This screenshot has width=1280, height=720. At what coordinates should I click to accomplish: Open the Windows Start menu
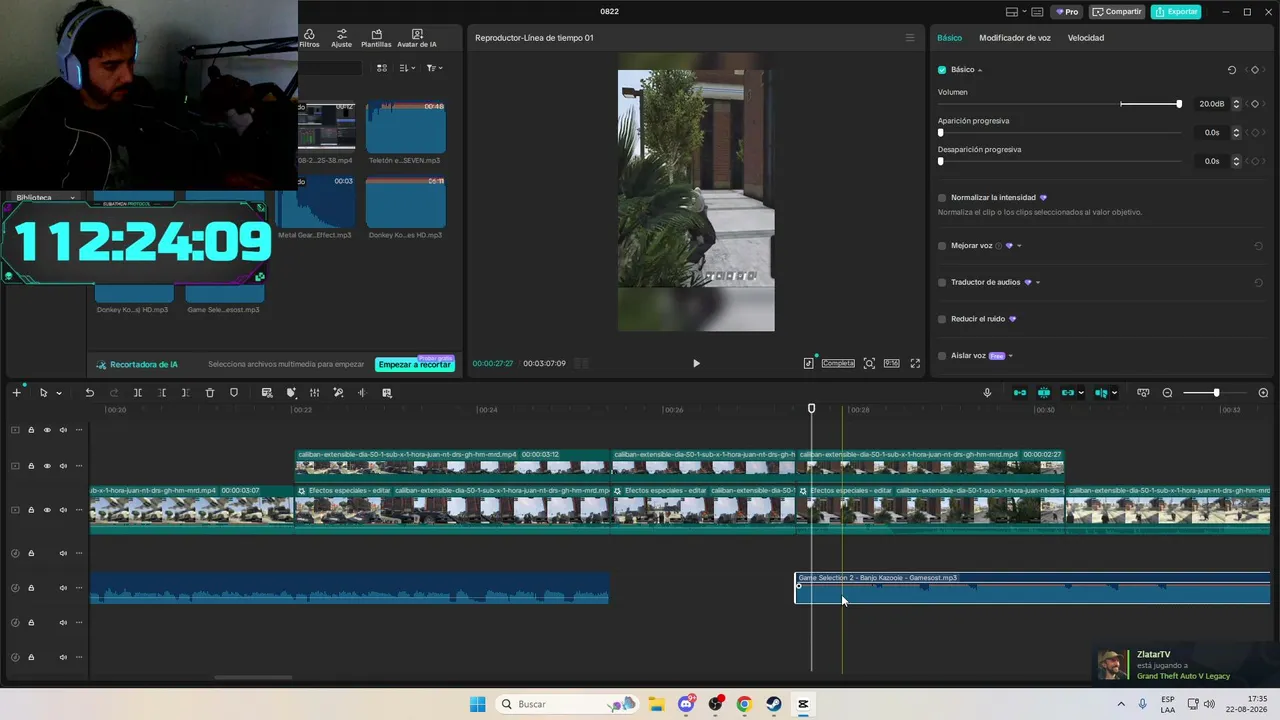click(478, 704)
